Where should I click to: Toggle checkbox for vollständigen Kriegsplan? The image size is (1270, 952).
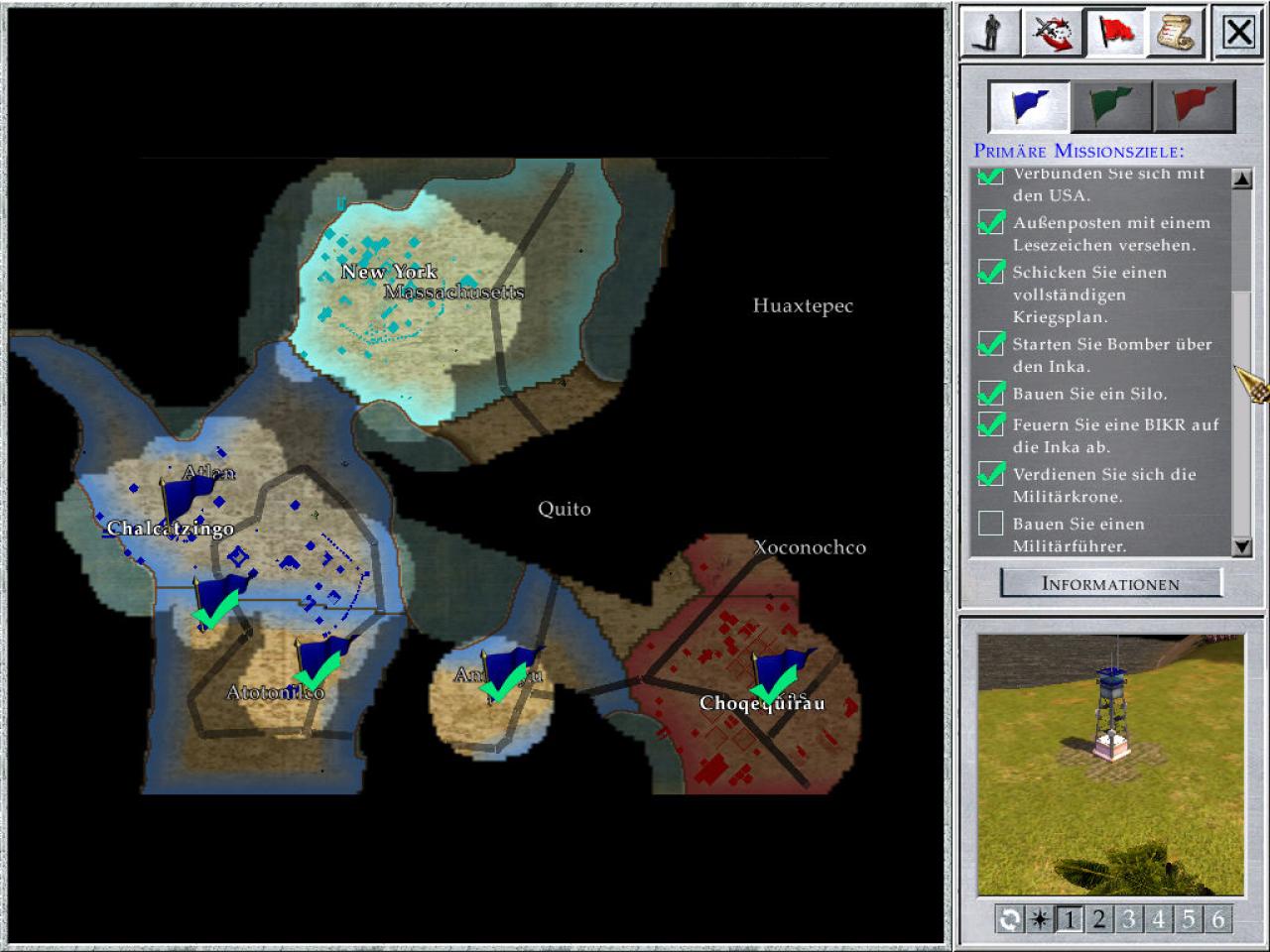(x=990, y=272)
